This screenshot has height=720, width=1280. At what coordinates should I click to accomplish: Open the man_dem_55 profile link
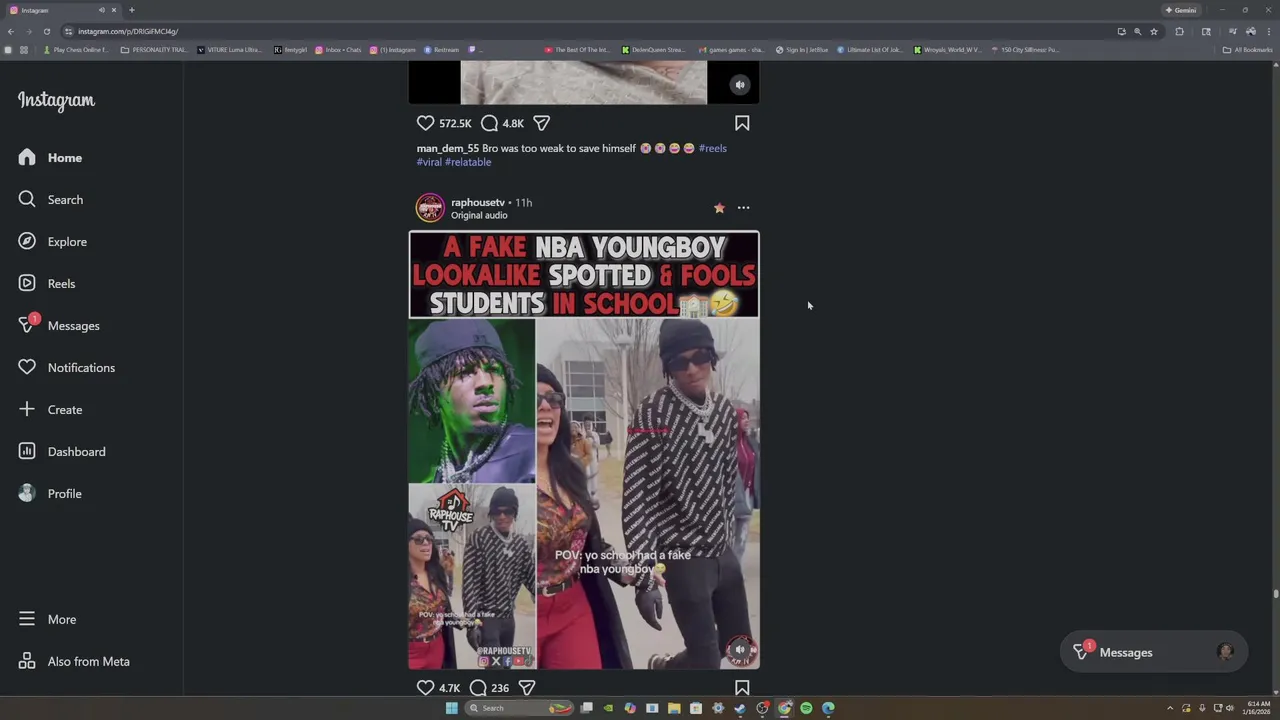448,148
